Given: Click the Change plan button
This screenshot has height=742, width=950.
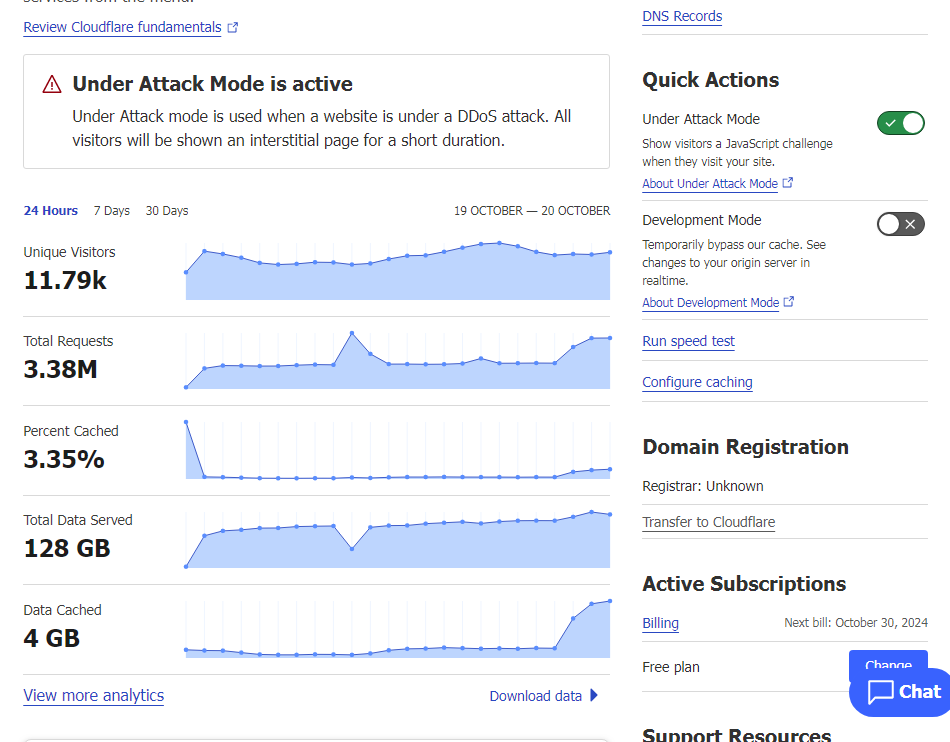Looking at the screenshot, I should [888, 661].
